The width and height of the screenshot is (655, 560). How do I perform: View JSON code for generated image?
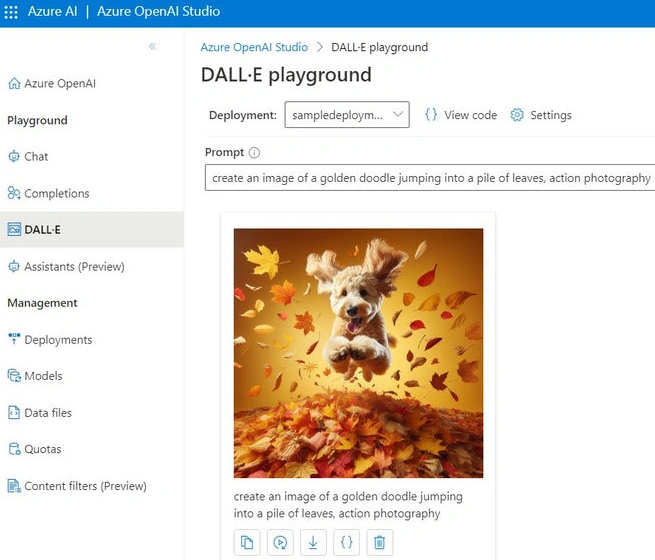[346, 542]
